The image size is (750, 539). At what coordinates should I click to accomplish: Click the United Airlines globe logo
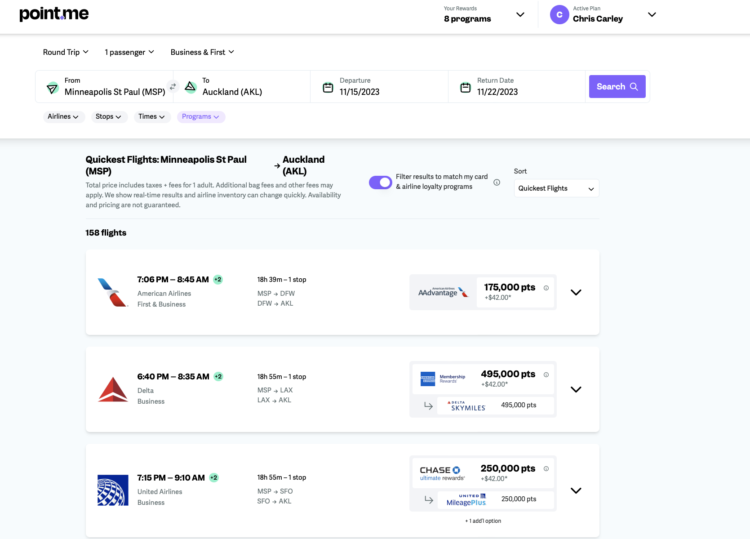[x=113, y=490]
